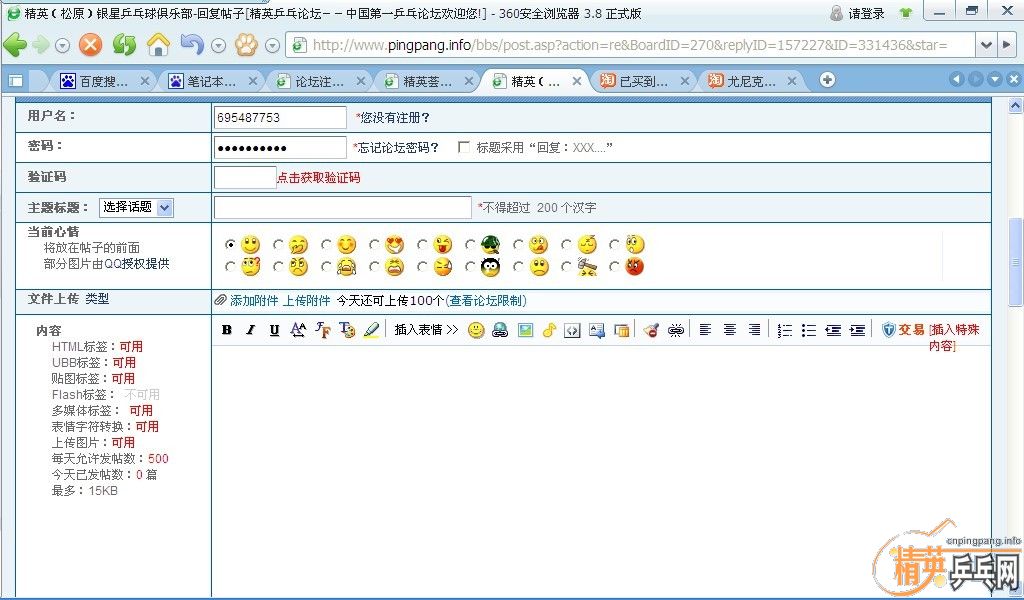Click the browser Home icon

(x=158, y=44)
